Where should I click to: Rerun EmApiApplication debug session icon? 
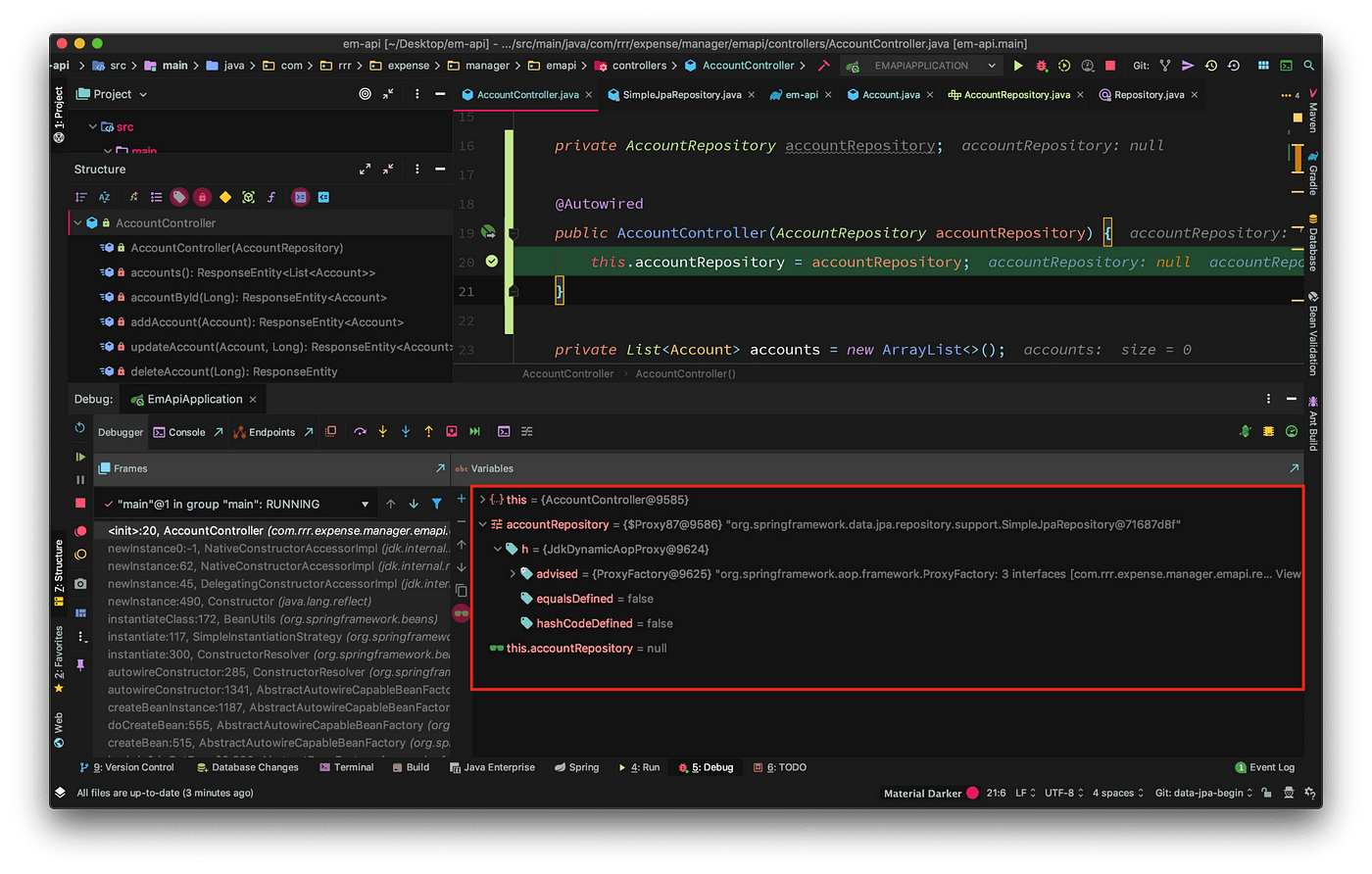pyautogui.click(x=80, y=428)
